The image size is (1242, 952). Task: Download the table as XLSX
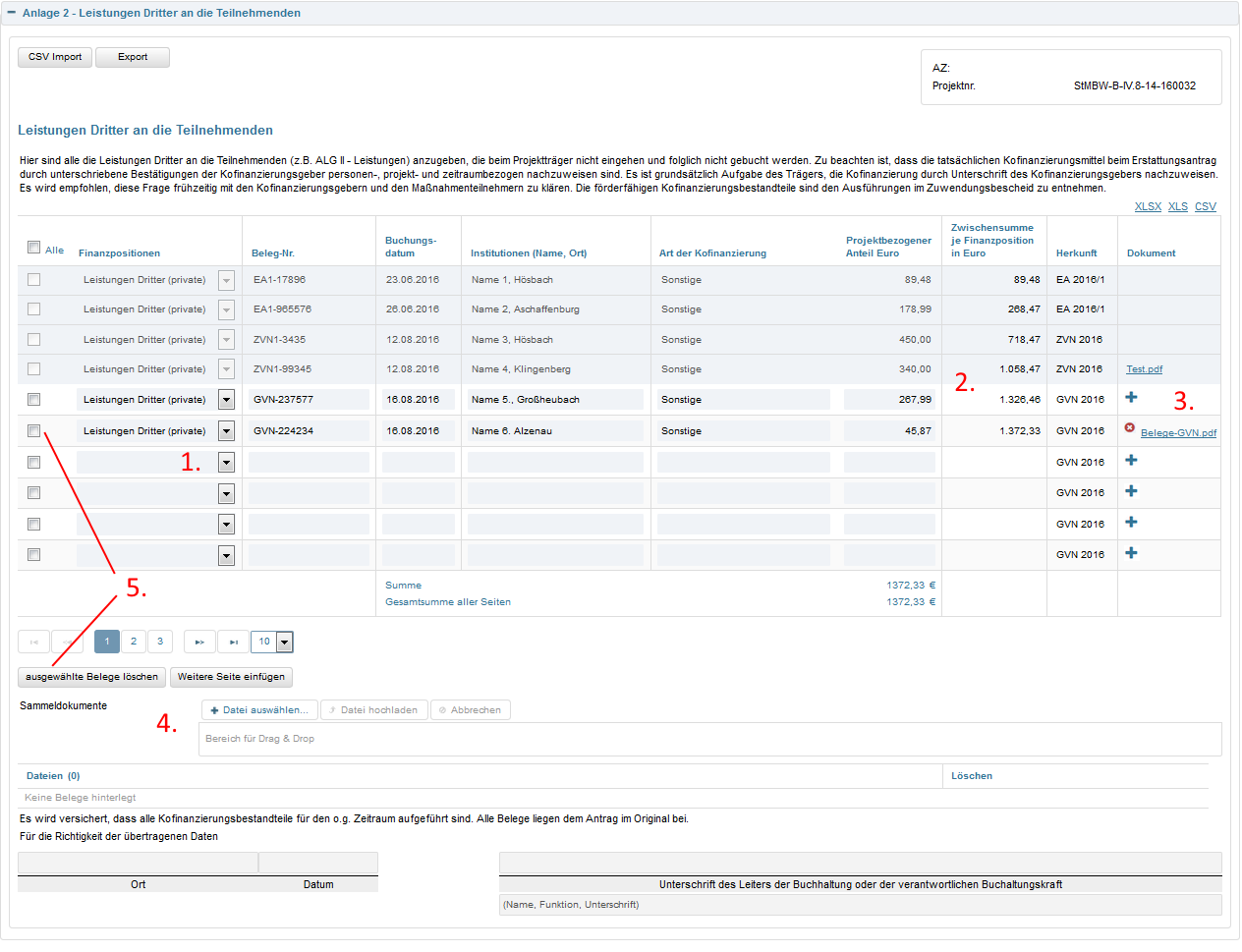point(1148,207)
